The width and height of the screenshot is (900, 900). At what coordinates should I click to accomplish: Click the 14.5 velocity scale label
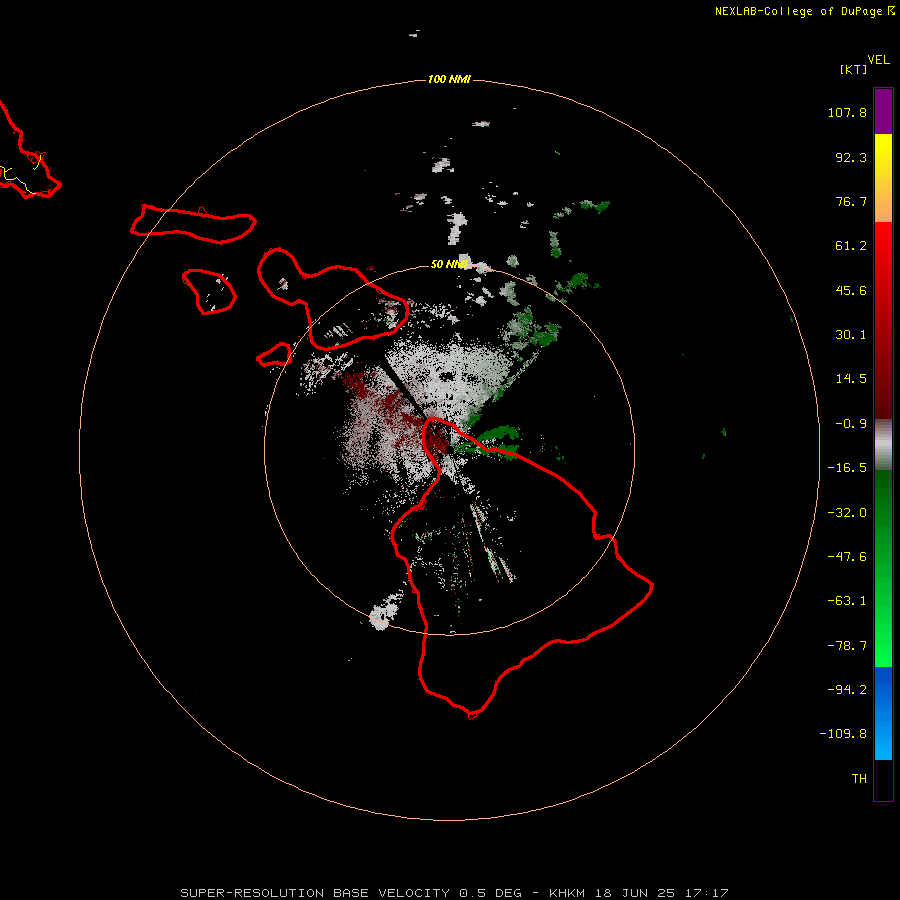point(851,379)
